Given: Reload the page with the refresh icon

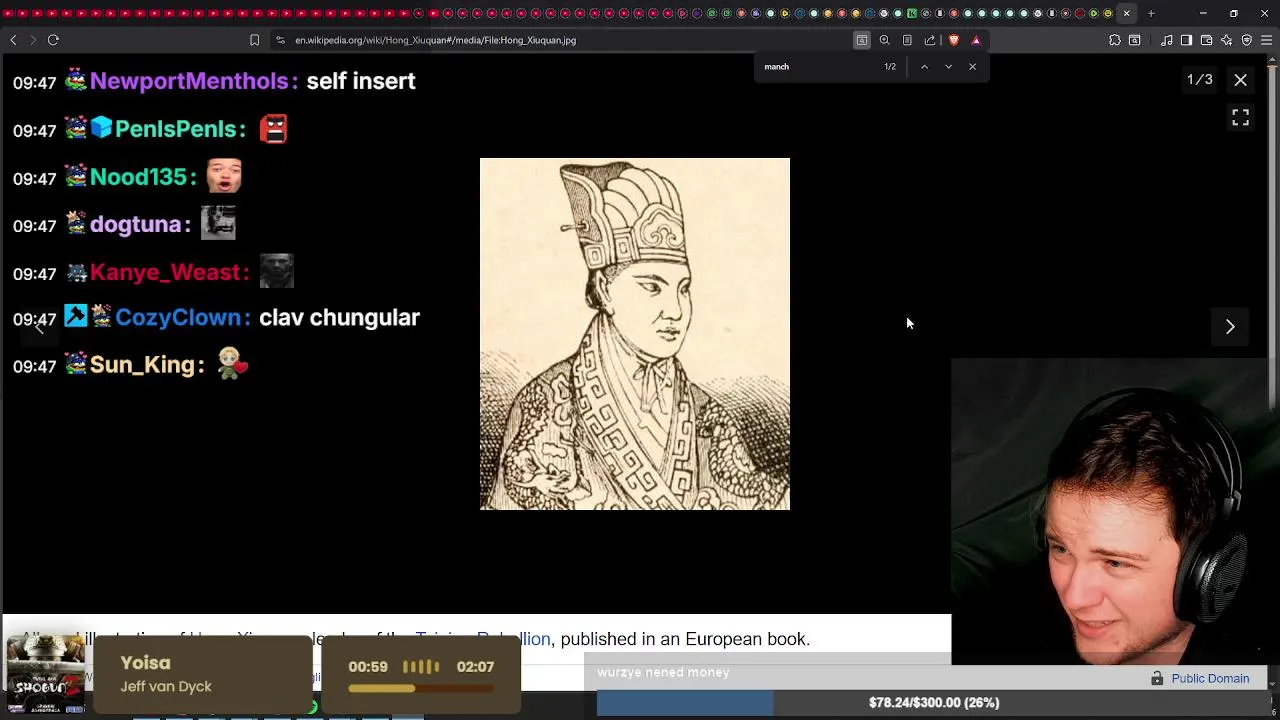Looking at the screenshot, I should point(53,40).
